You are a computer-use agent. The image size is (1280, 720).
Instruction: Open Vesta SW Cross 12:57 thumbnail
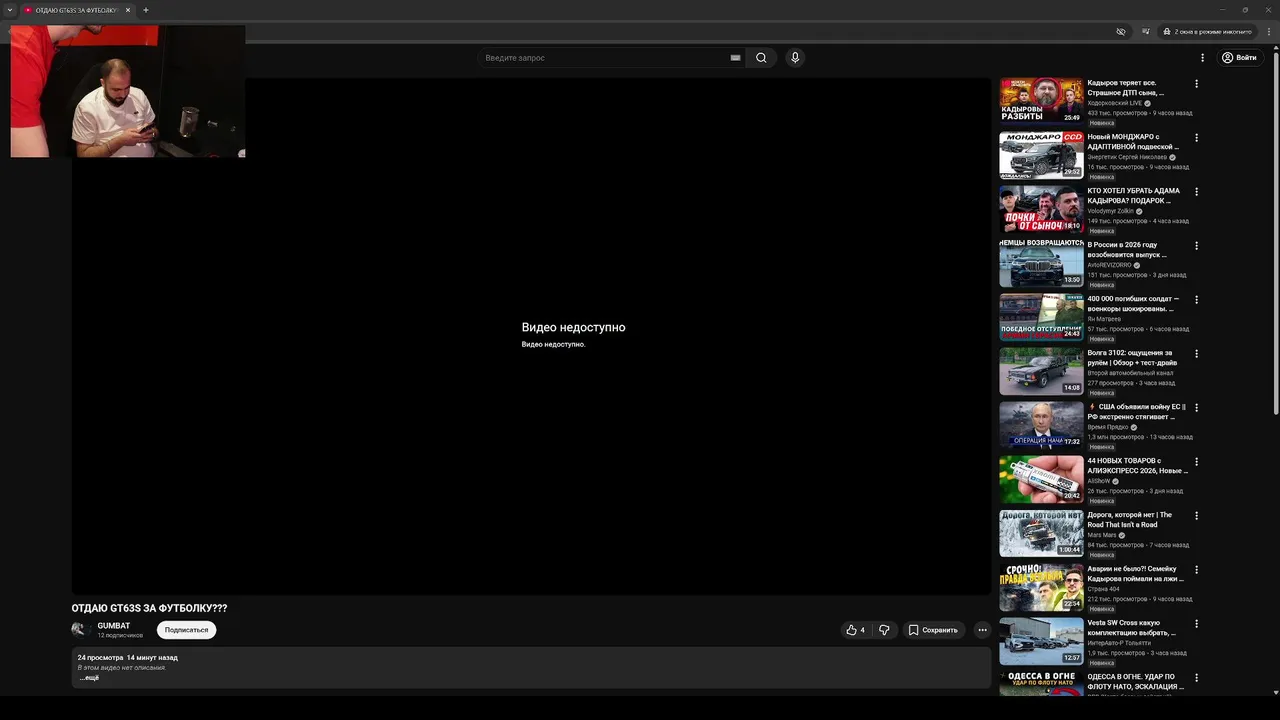(1041, 640)
